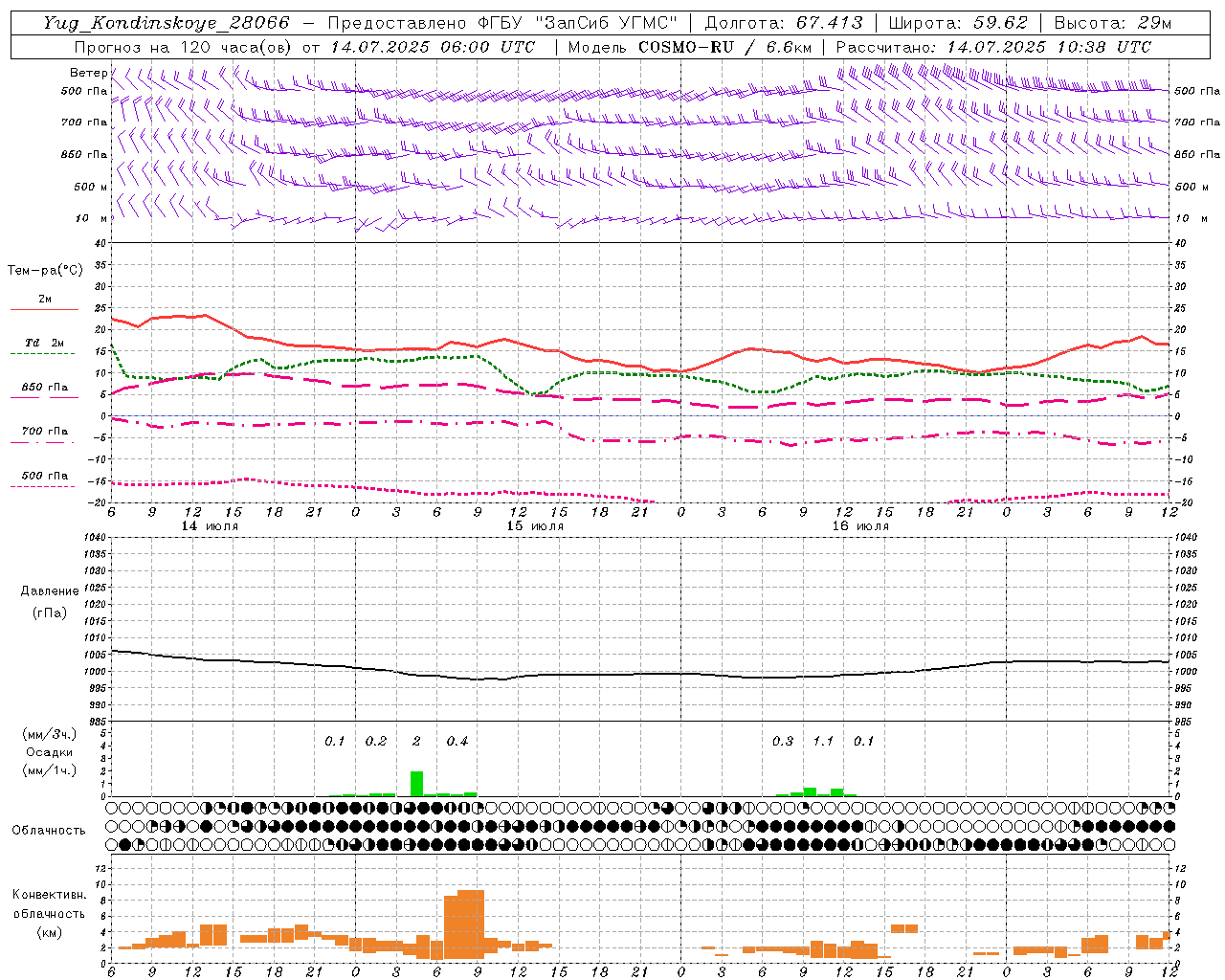Click the 0.3 precipitation amount

tap(783, 741)
